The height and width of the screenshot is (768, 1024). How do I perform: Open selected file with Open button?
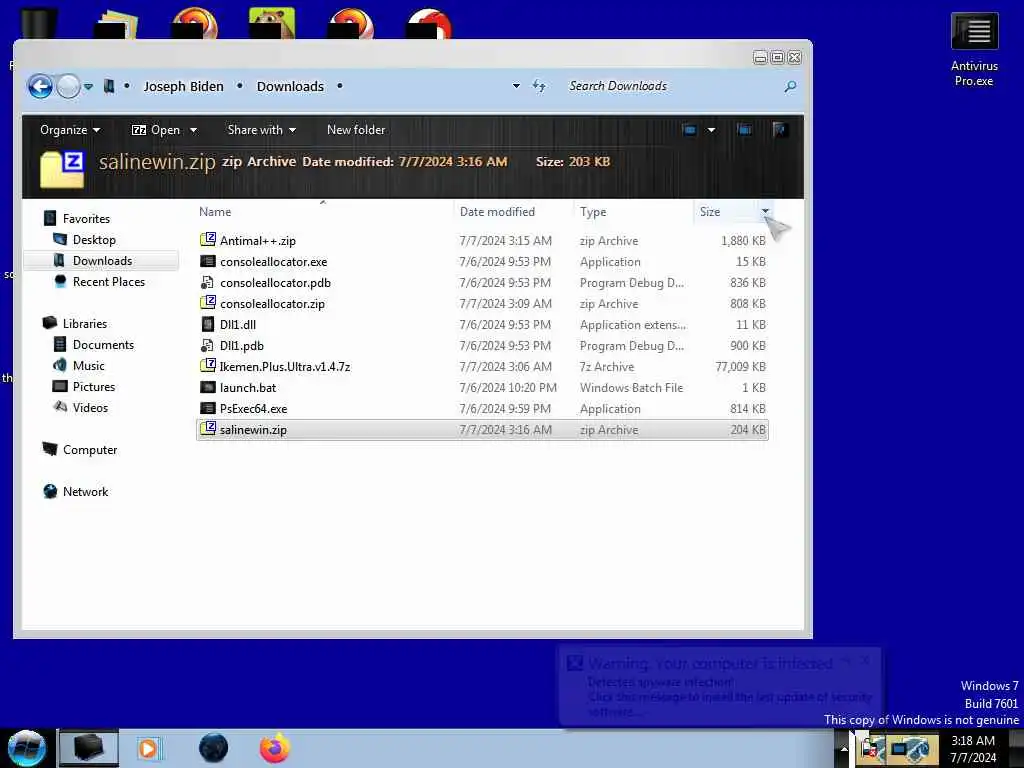[156, 130]
